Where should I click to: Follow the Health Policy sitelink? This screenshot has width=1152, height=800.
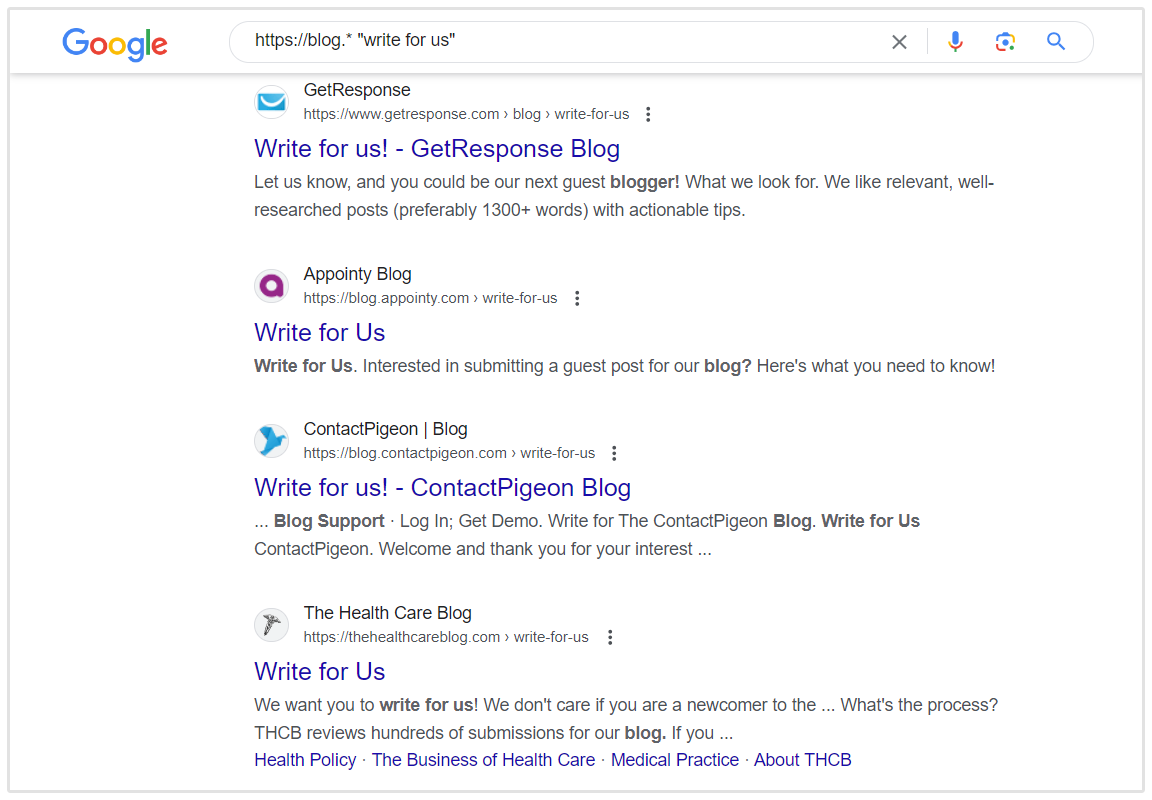pos(305,760)
